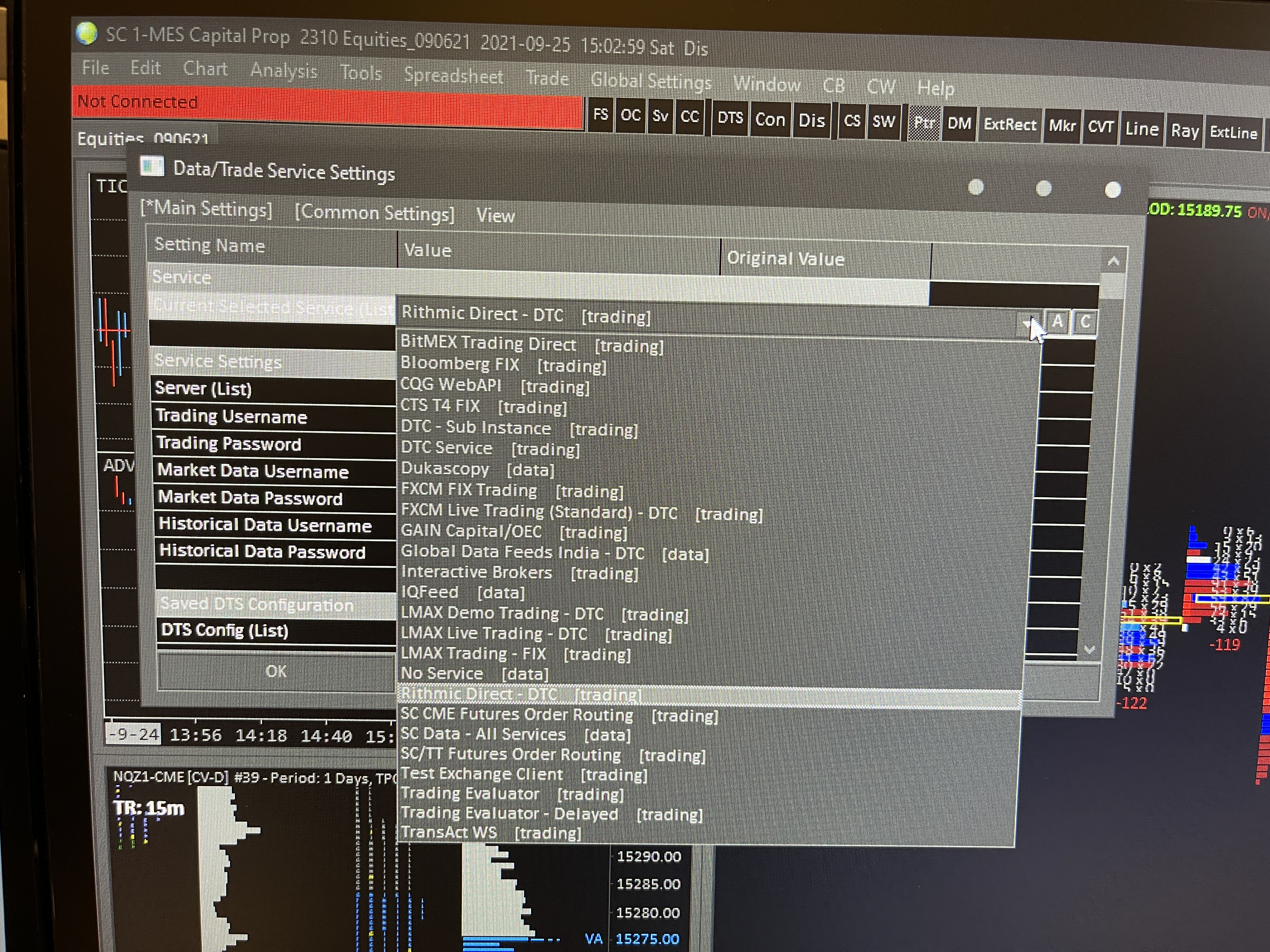Open the Global Settings menu
Viewport: 1270px width, 952px height.
coord(650,82)
